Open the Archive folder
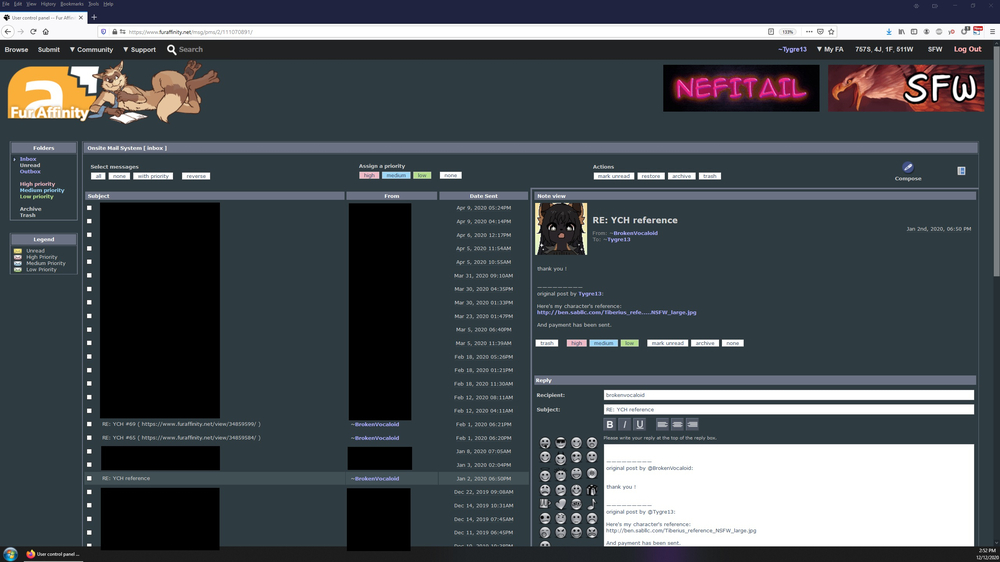Screen dimensions: 1000x562 pyautogui.click(x=30, y=209)
